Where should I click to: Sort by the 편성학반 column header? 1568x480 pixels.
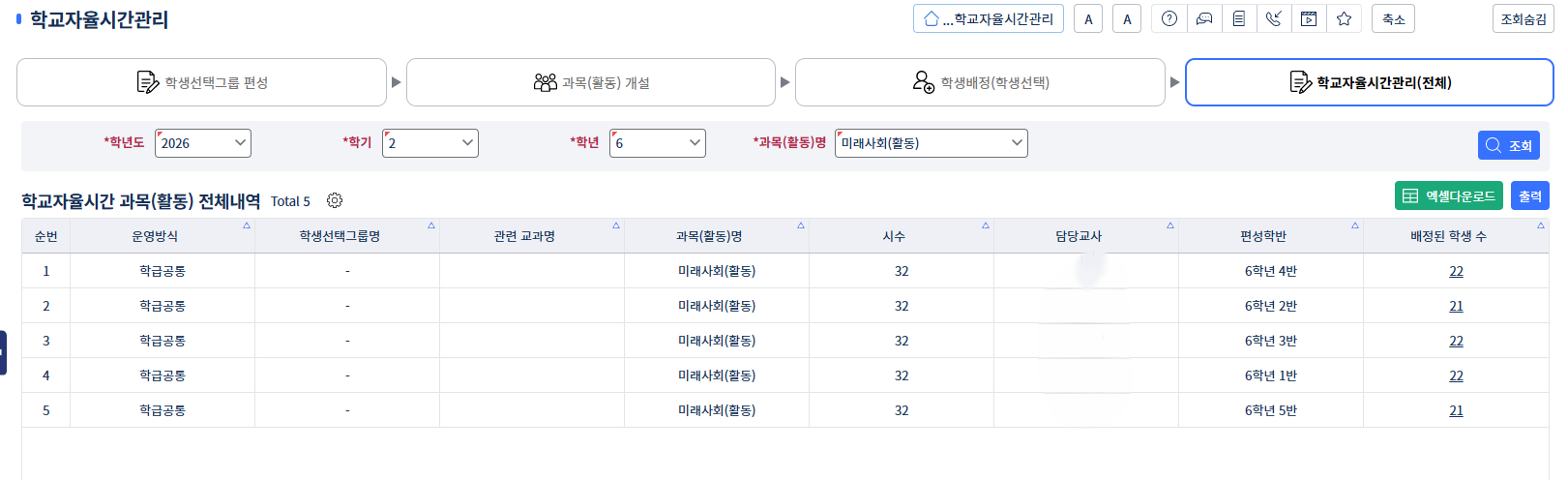pos(1263,236)
